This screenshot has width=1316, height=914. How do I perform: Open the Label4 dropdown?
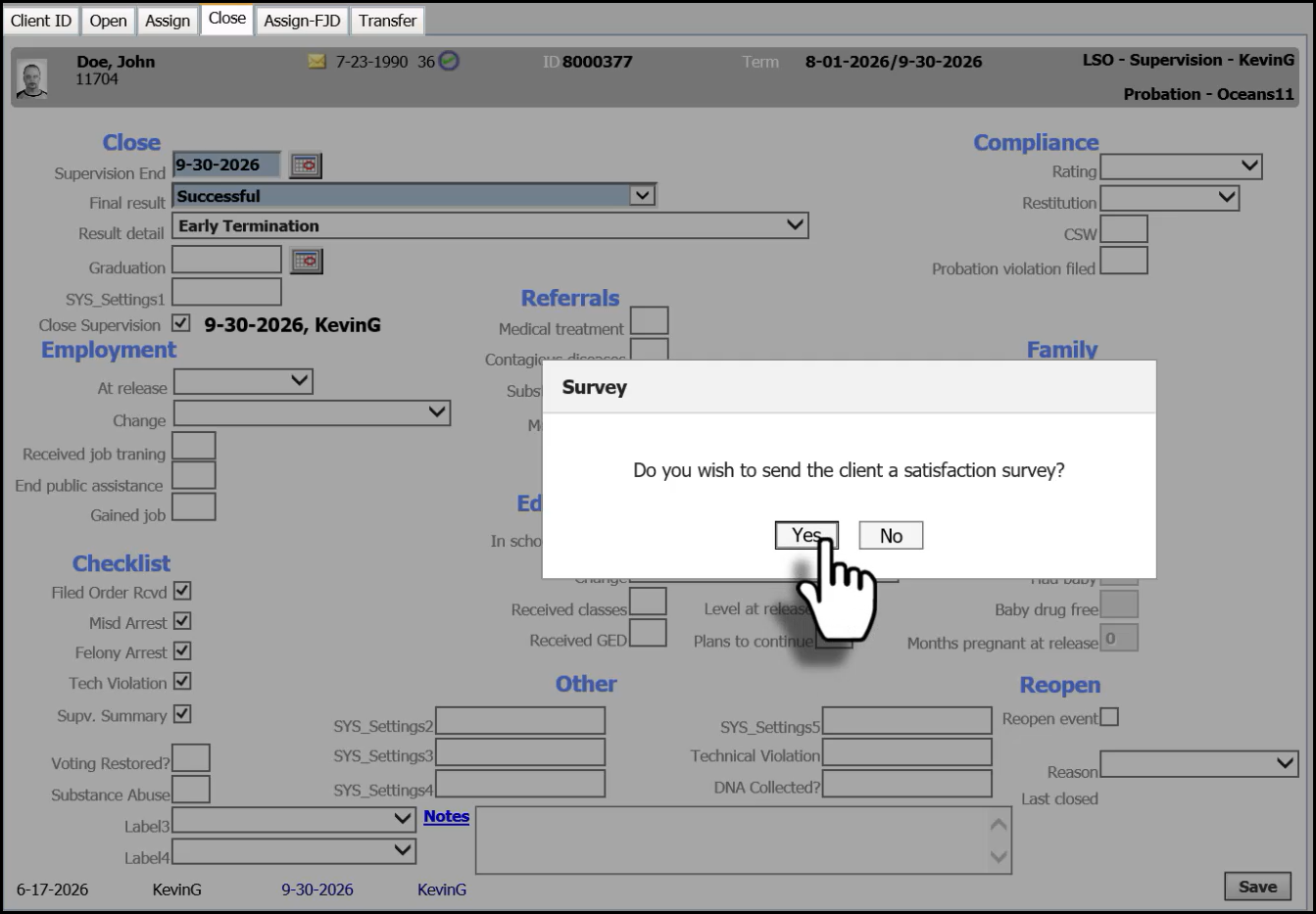coord(294,850)
